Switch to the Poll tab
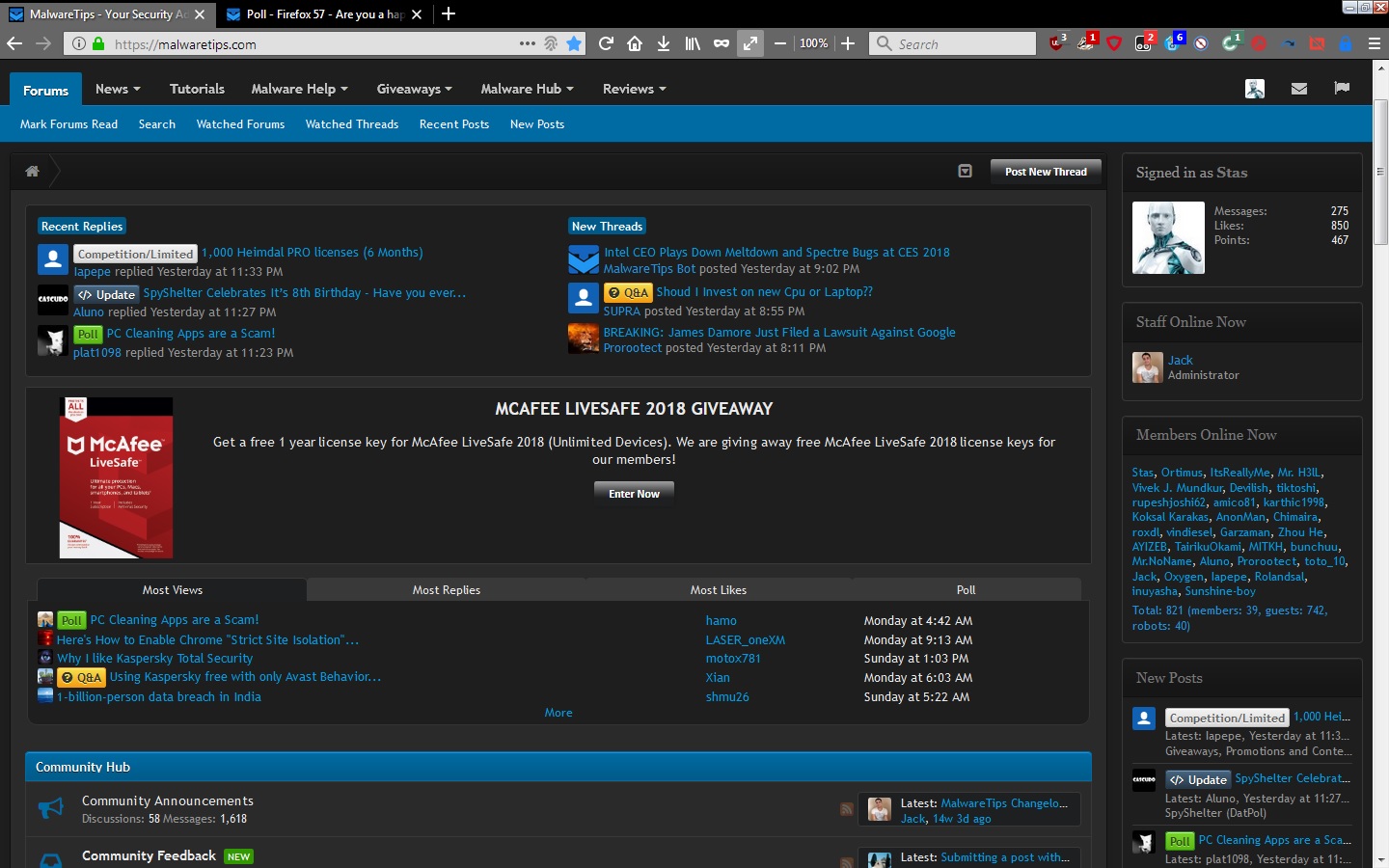Viewport: 1389px width, 868px height. tap(967, 590)
